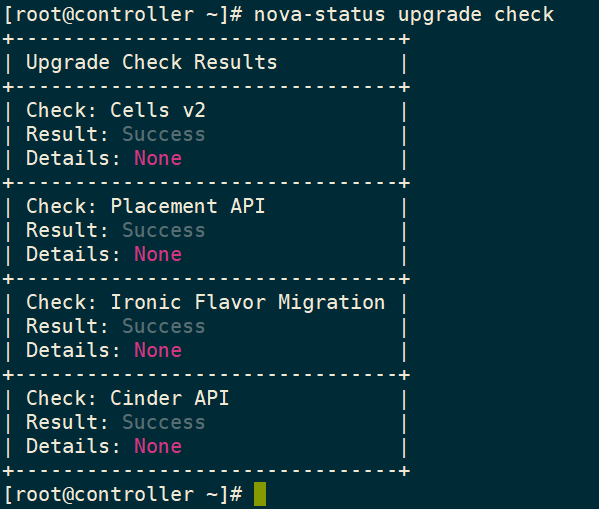The width and height of the screenshot is (599, 509).
Task: Click the Check: Cells v2 line
Action: [116, 110]
